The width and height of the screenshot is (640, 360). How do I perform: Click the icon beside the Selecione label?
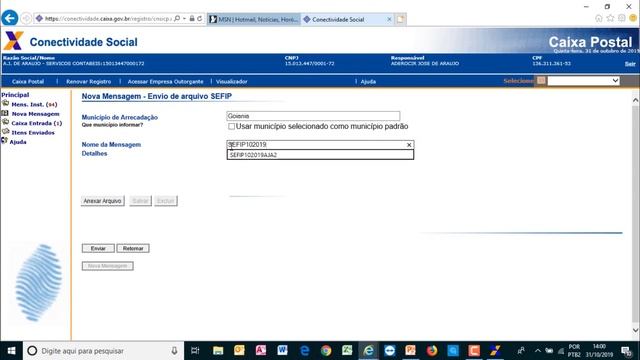541,81
